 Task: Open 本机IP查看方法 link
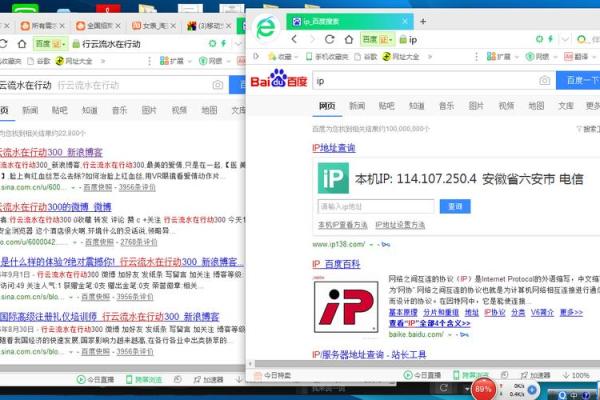342,225
